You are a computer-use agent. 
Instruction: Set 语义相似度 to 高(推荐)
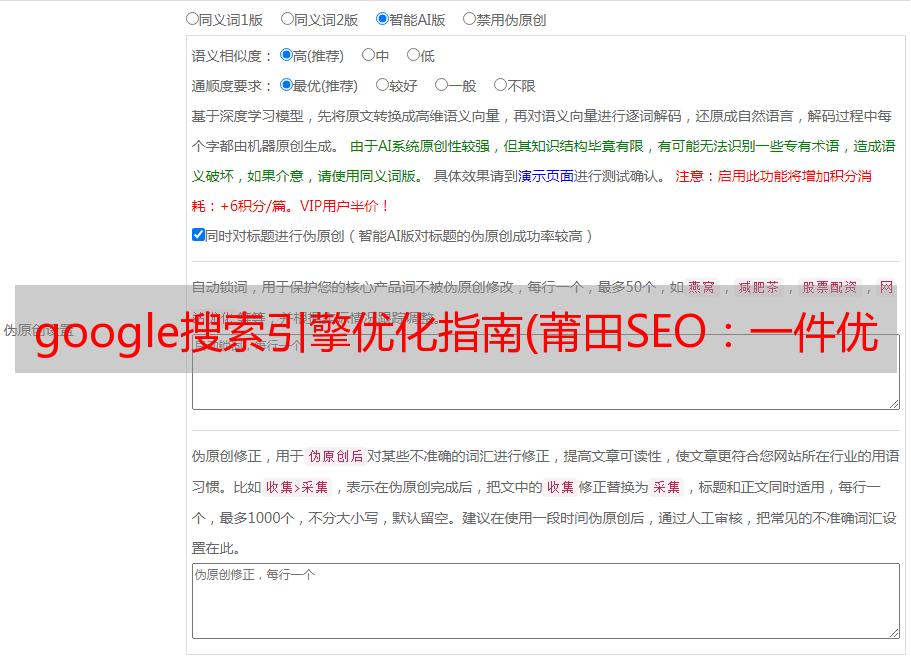[x=286, y=55]
